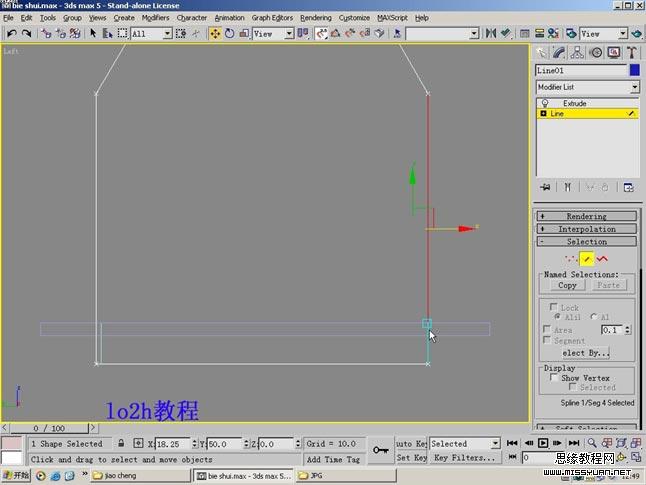Open the render type View dropdown
This screenshot has width=646, height=485.
point(604,33)
